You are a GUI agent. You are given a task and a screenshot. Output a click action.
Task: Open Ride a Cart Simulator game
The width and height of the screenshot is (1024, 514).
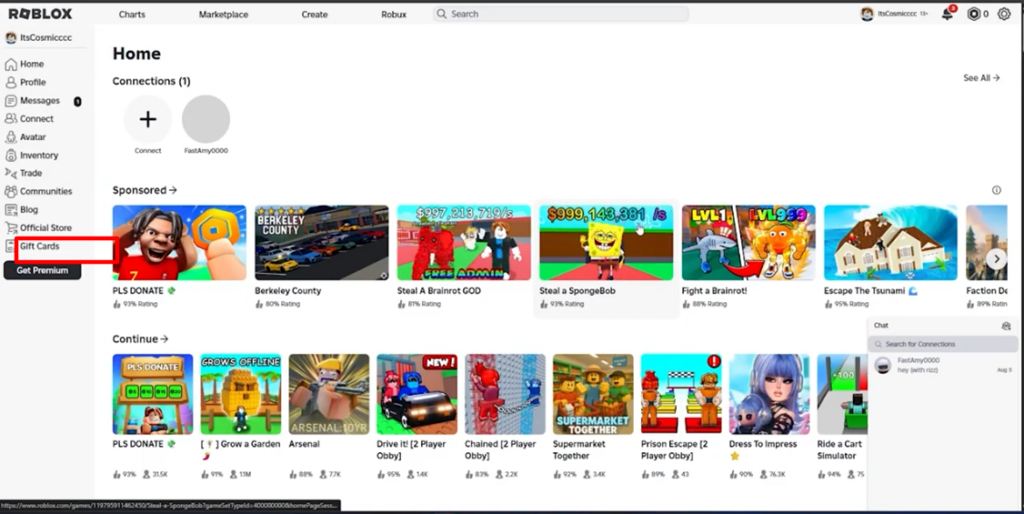point(842,394)
